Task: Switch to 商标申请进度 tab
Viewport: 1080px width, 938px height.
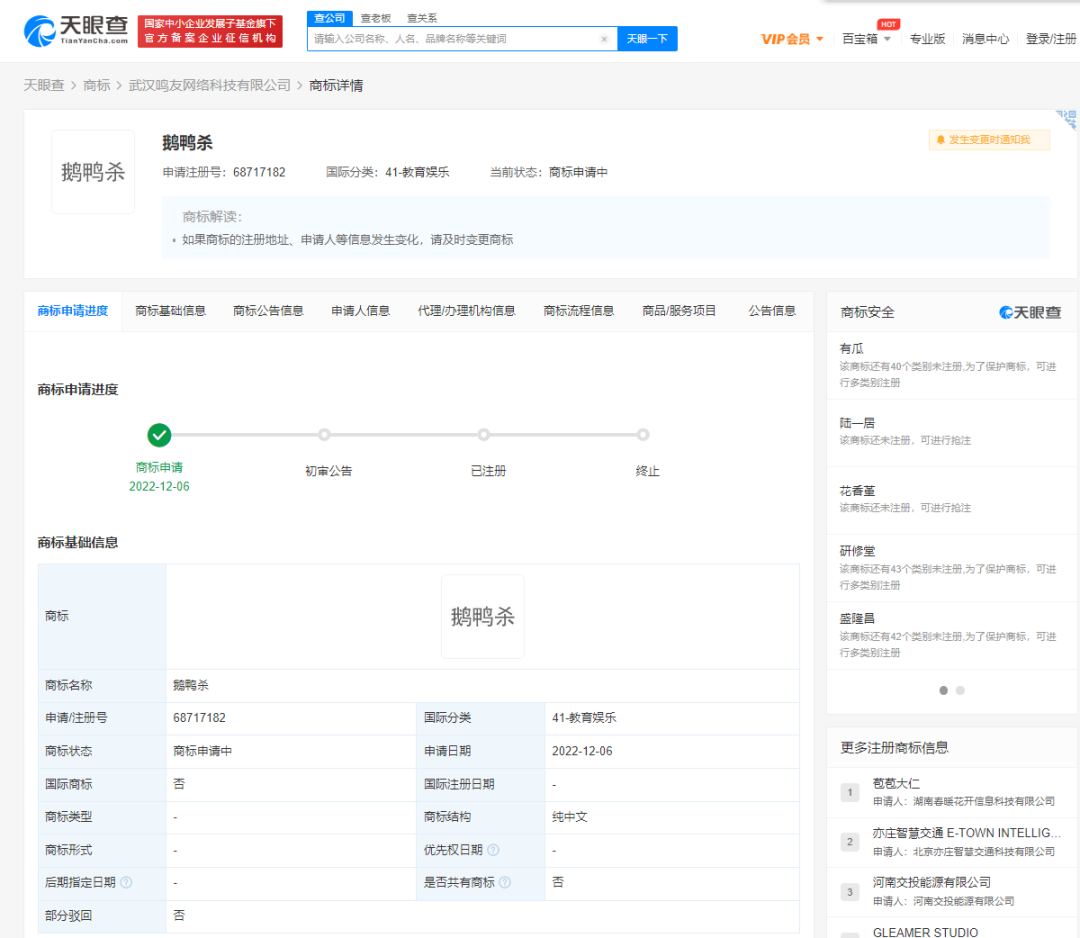Action: (73, 311)
